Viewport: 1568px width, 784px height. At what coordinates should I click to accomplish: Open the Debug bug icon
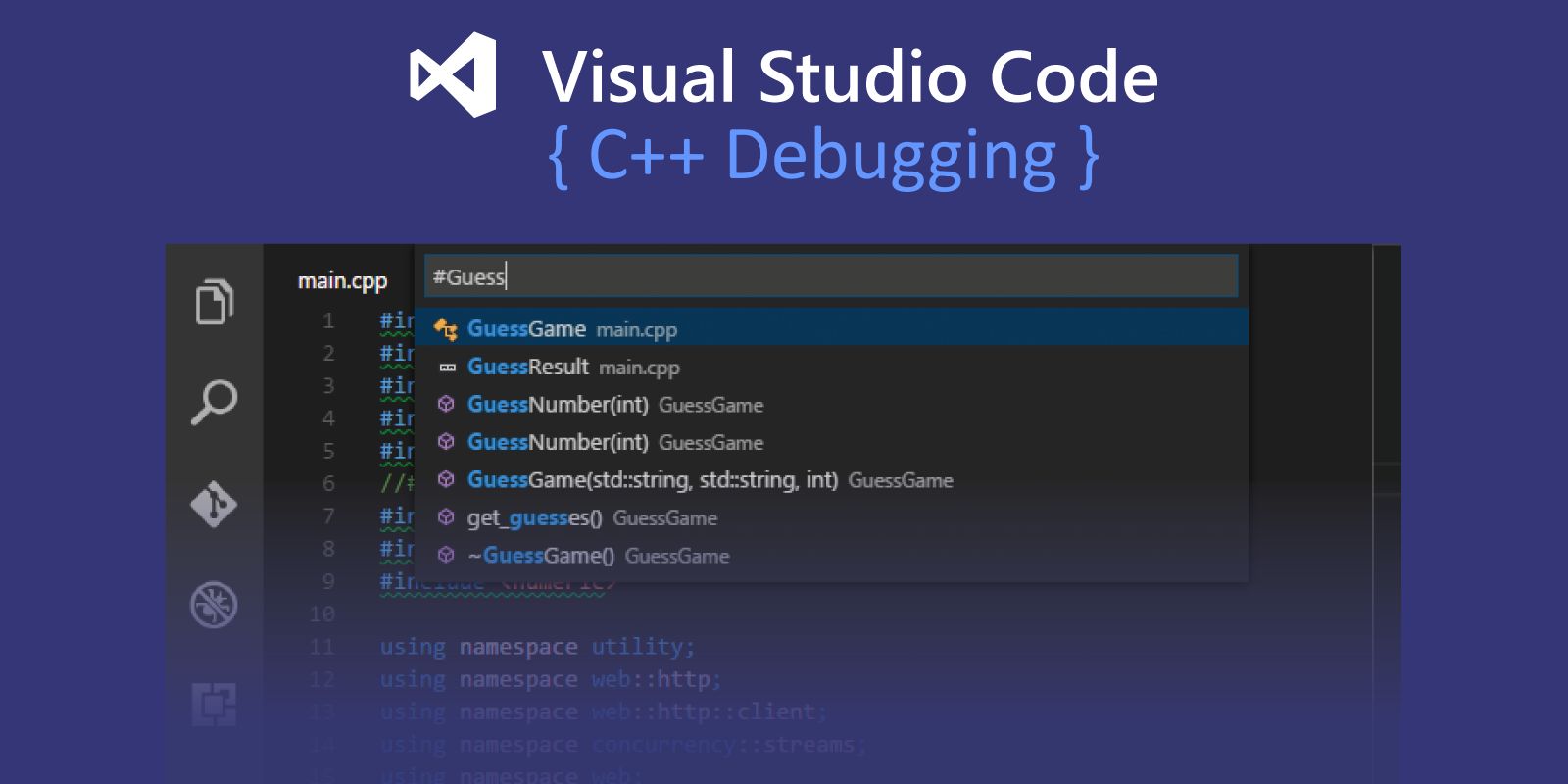click(215, 605)
